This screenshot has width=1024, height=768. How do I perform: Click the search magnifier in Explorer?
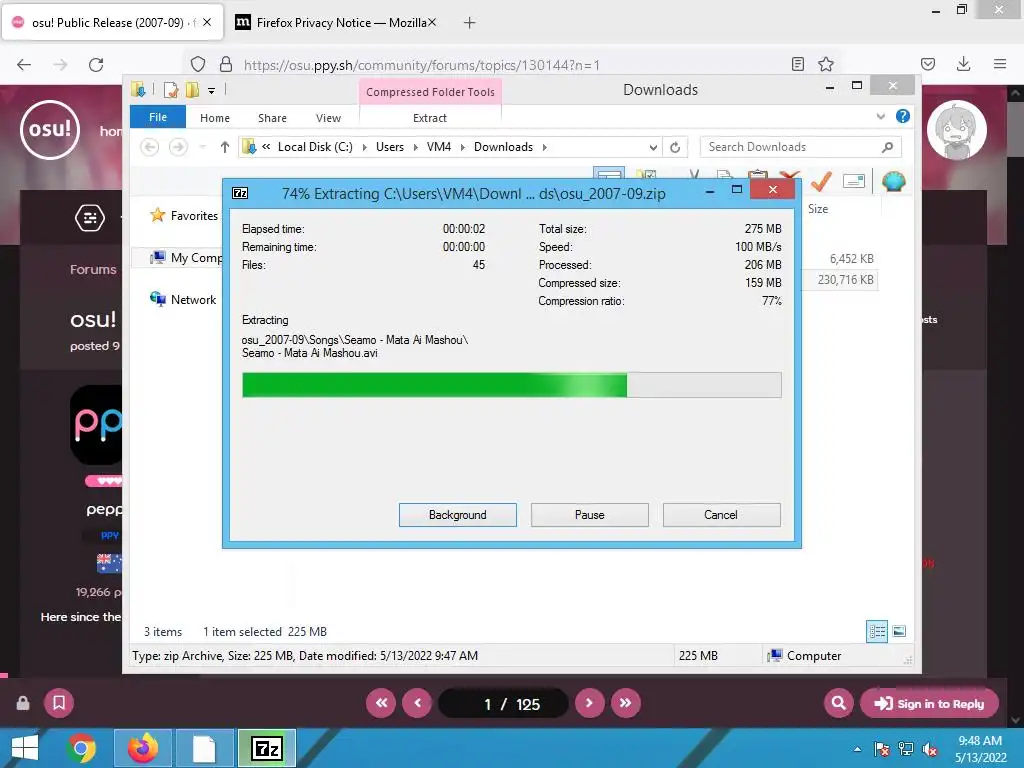tap(887, 147)
